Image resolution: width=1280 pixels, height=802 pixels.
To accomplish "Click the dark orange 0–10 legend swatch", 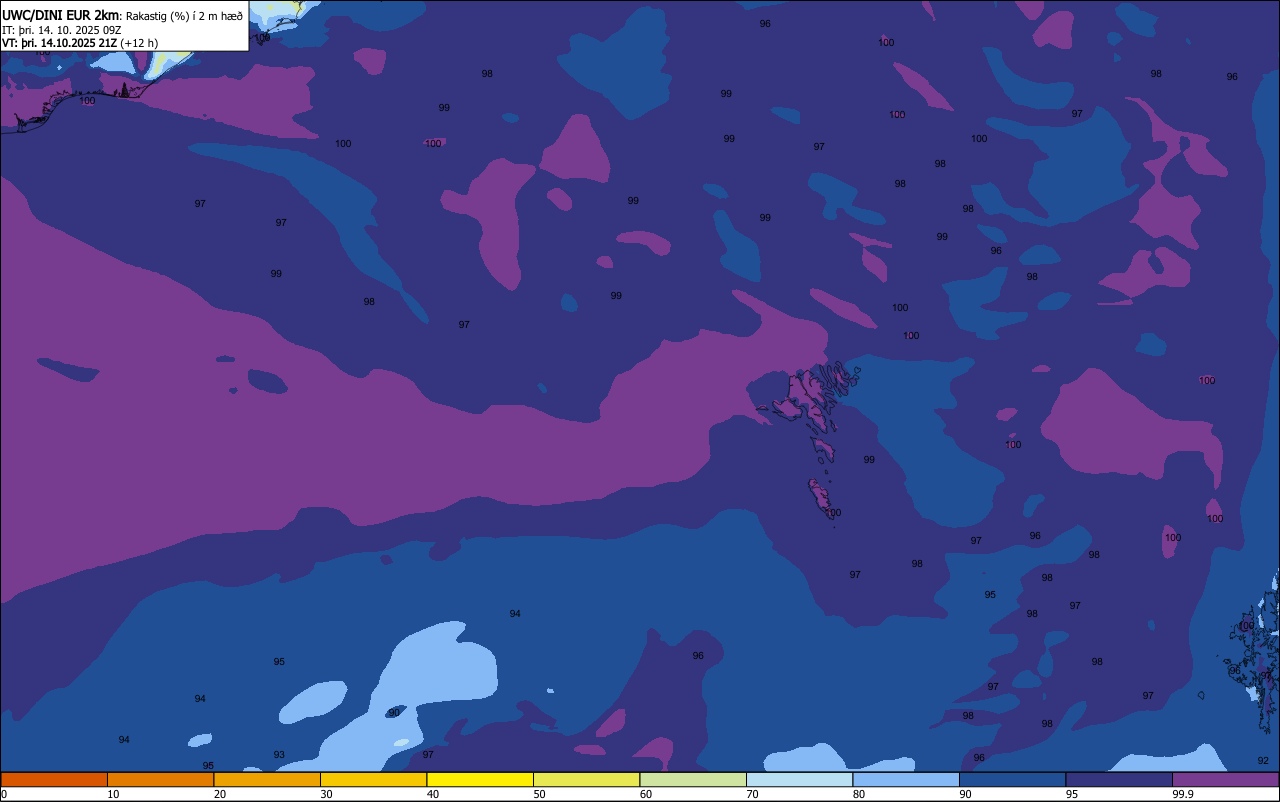I will pyautogui.click(x=54, y=779).
